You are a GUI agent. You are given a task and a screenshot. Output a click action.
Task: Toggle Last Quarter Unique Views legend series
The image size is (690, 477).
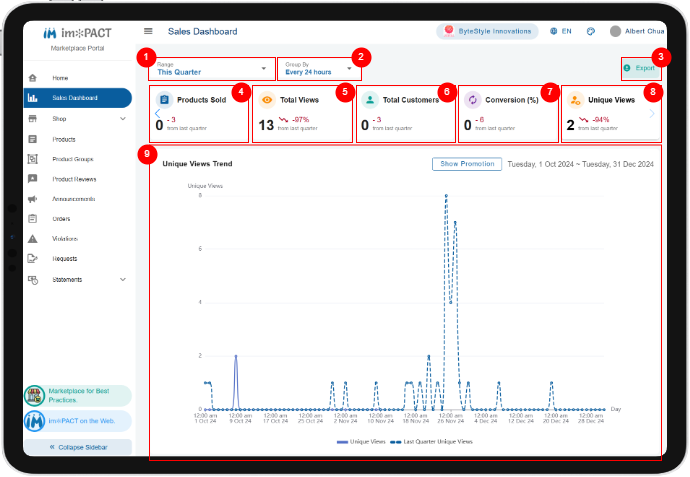[x=431, y=441]
